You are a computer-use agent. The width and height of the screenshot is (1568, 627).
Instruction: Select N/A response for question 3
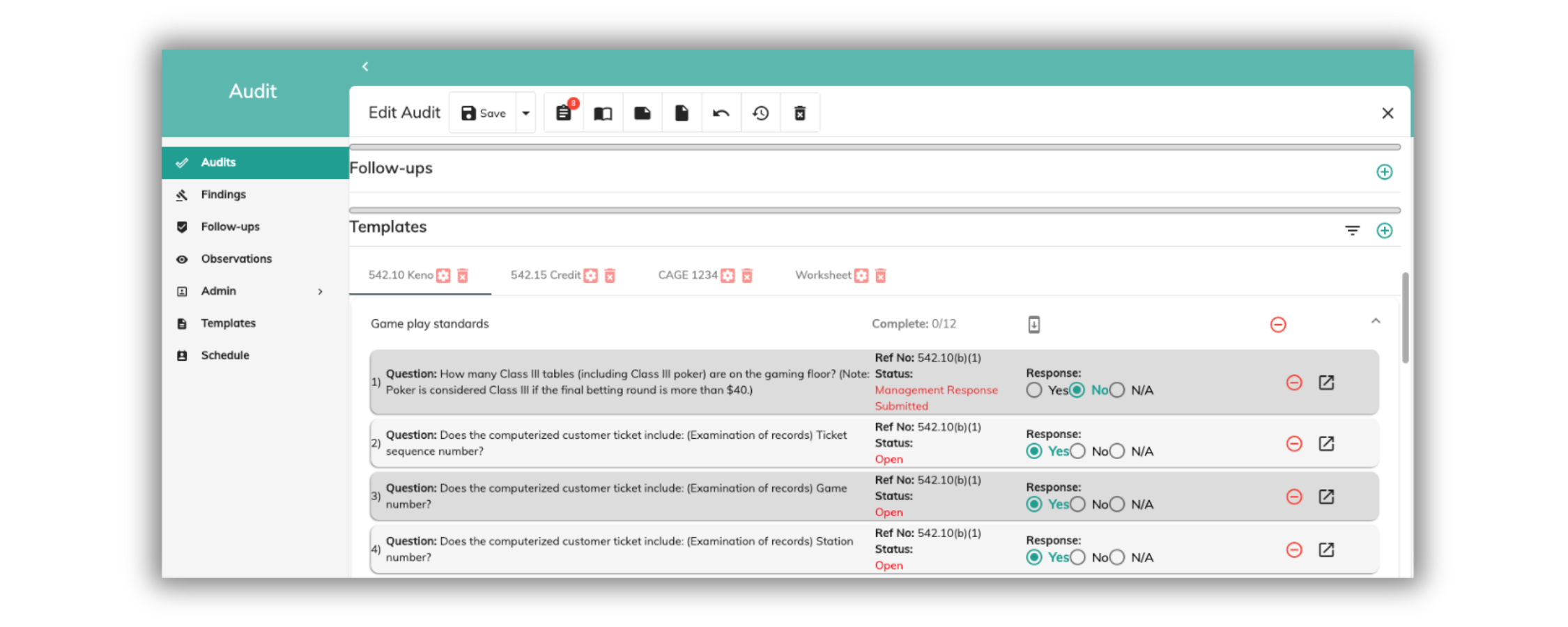point(1117,504)
